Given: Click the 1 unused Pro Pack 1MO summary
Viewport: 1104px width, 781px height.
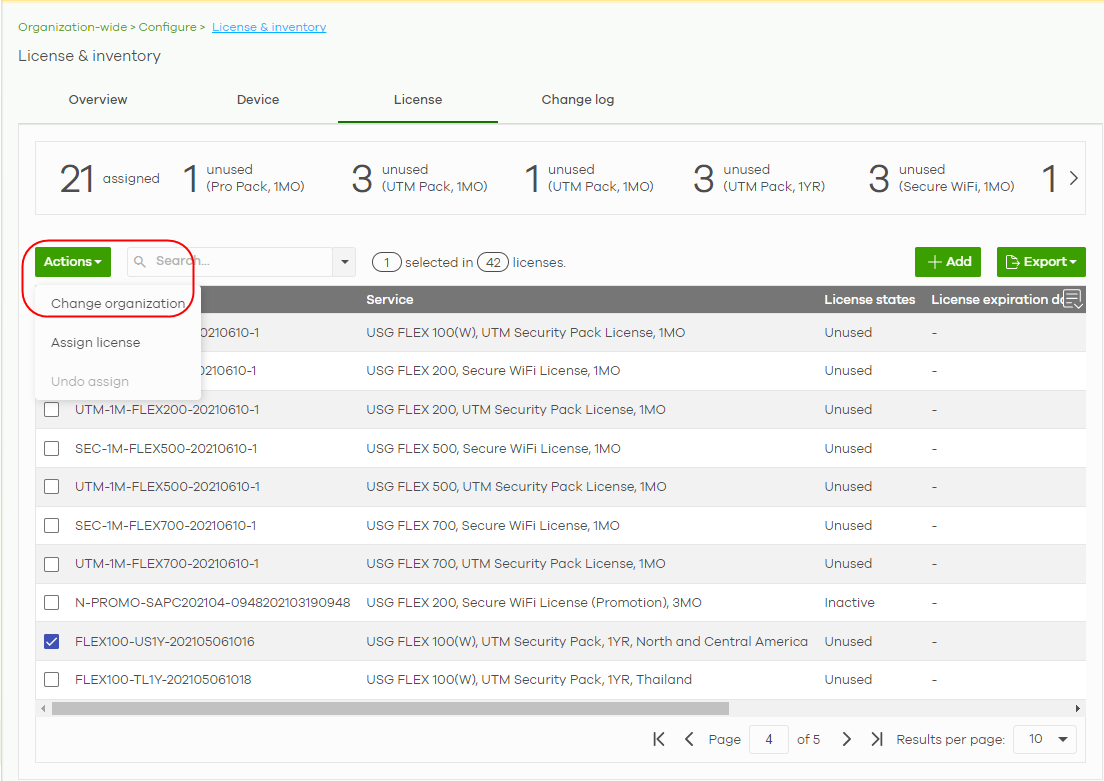Looking at the screenshot, I should pos(244,178).
